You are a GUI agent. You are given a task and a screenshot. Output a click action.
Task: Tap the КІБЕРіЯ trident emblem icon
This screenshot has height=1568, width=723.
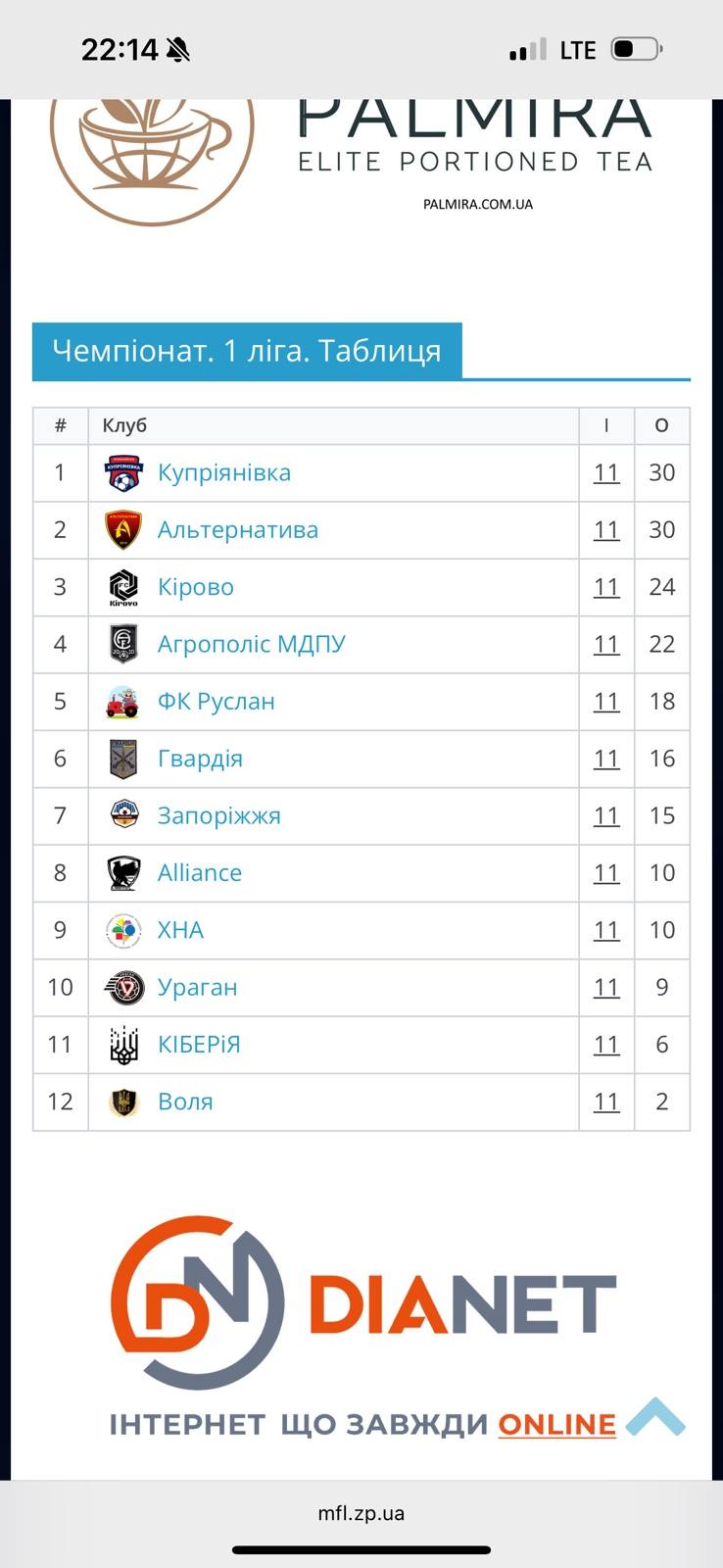[x=123, y=1045]
